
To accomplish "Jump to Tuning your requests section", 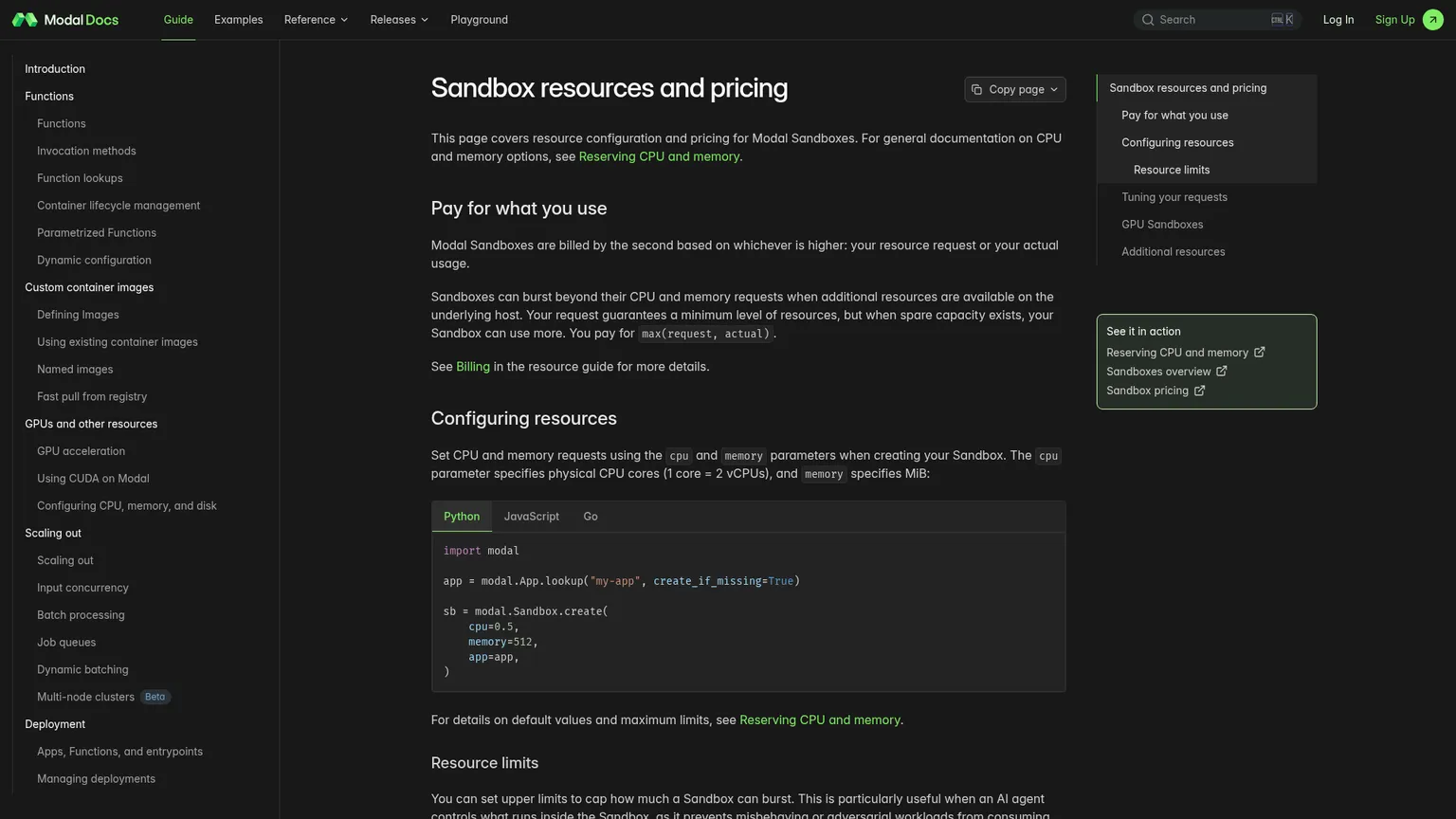I will [x=1174, y=197].
